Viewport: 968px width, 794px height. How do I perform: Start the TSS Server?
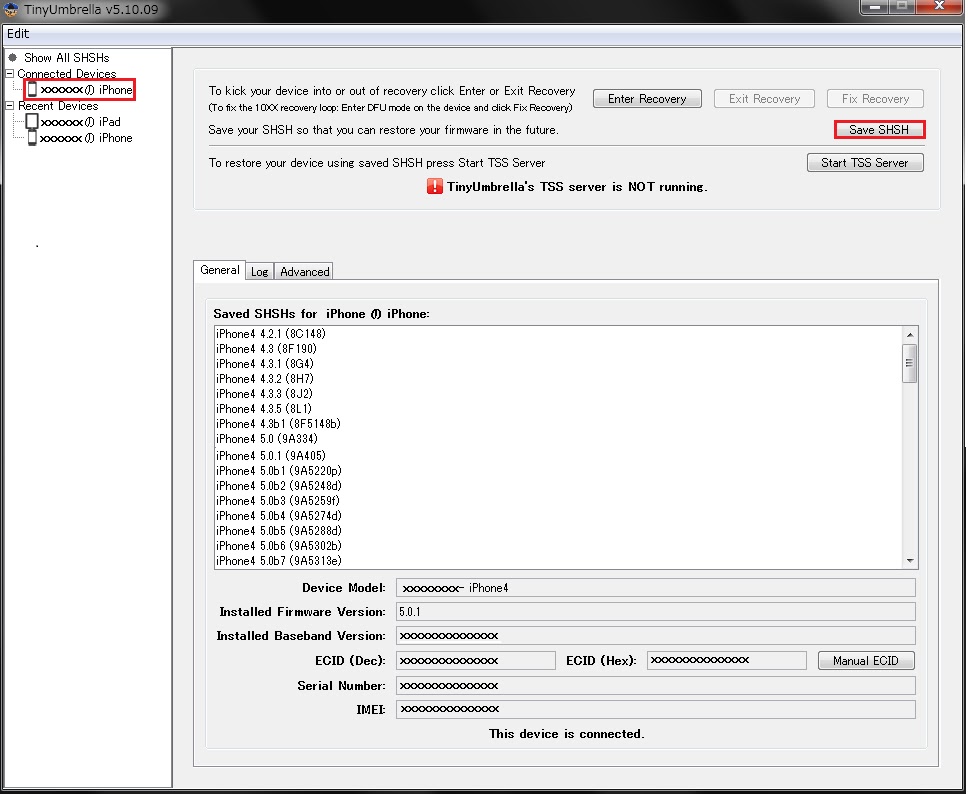864,162
